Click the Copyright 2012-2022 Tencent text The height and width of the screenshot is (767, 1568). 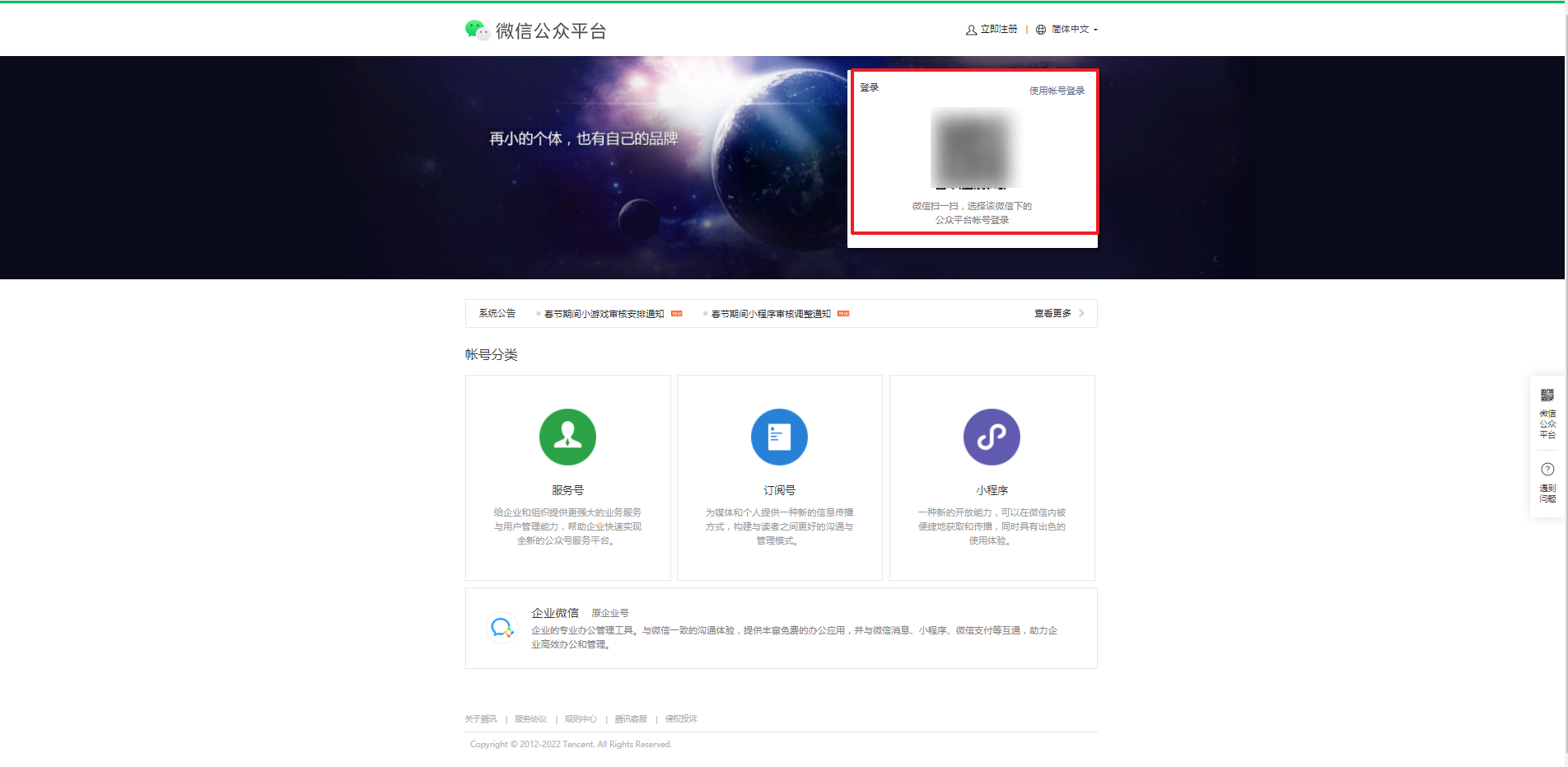(x=571, y=744)
